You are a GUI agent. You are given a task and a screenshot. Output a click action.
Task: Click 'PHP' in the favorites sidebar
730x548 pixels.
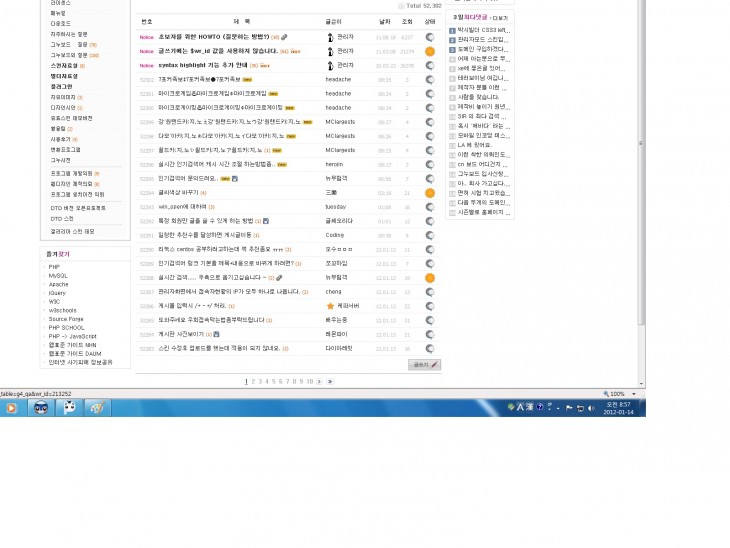[54, 267]
